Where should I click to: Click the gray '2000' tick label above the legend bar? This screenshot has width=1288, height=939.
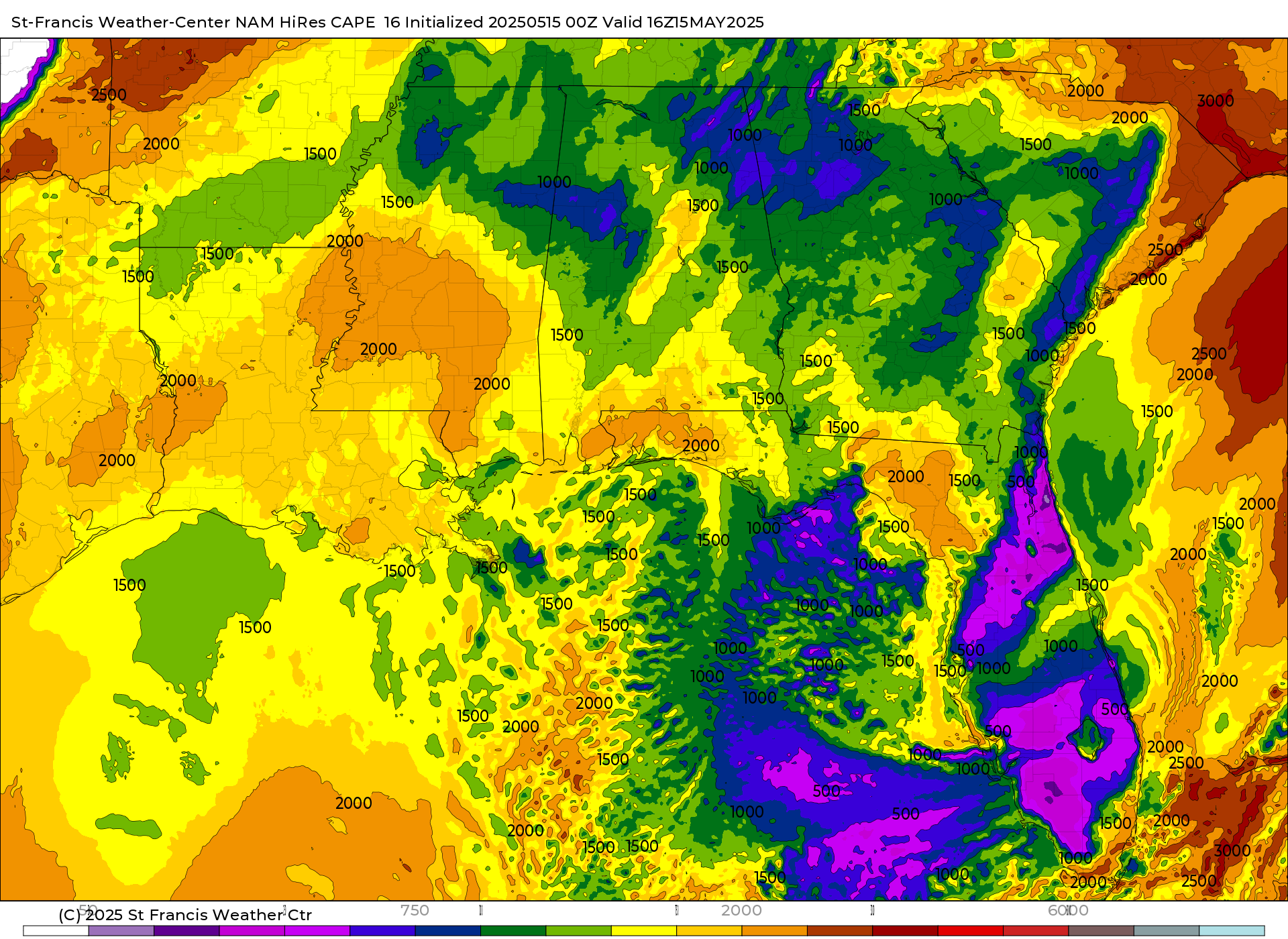[x=741, y=910]
